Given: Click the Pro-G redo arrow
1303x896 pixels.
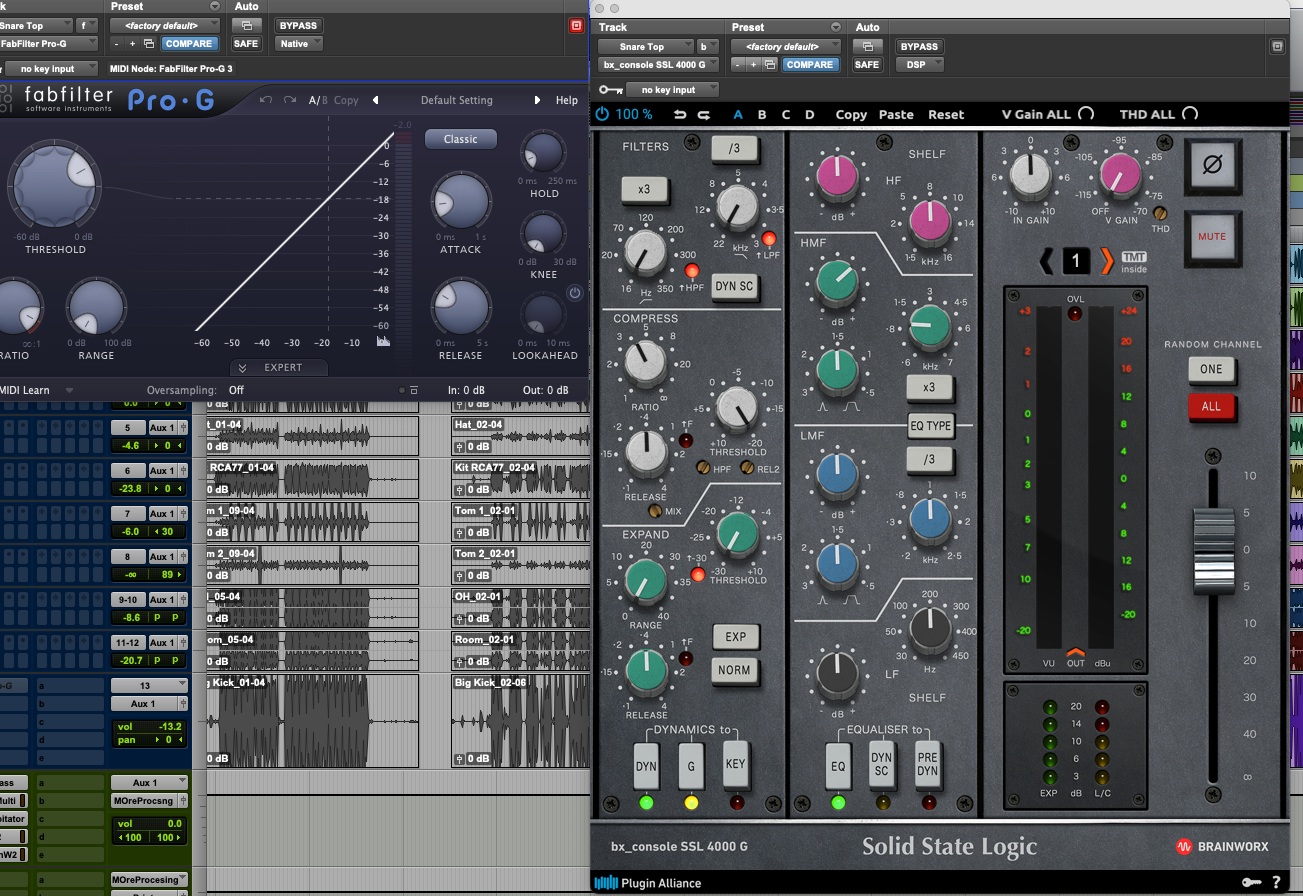Looking at the screenshot, I should (x=290, y=100).
